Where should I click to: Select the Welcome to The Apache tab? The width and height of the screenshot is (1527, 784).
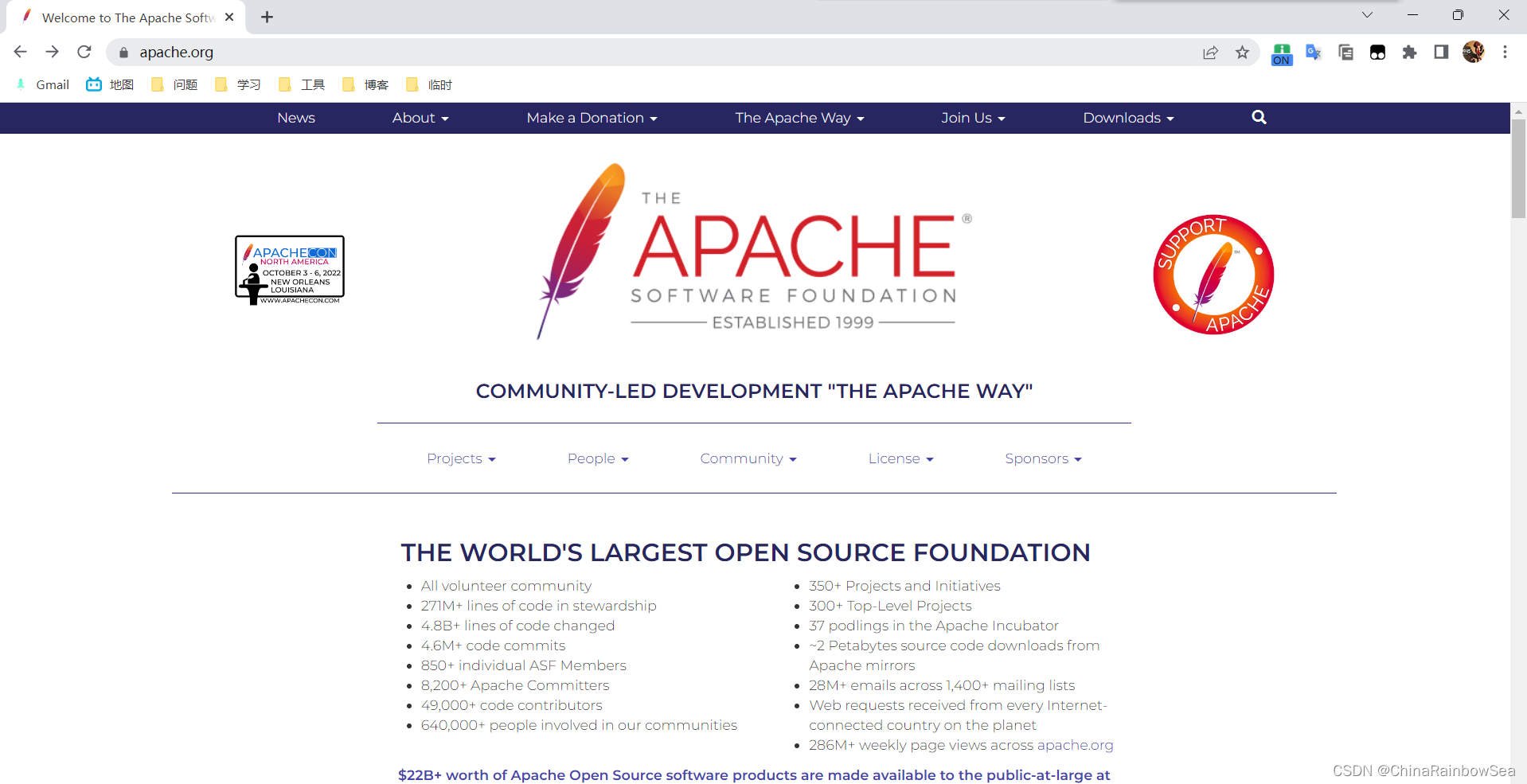[127, 18]
